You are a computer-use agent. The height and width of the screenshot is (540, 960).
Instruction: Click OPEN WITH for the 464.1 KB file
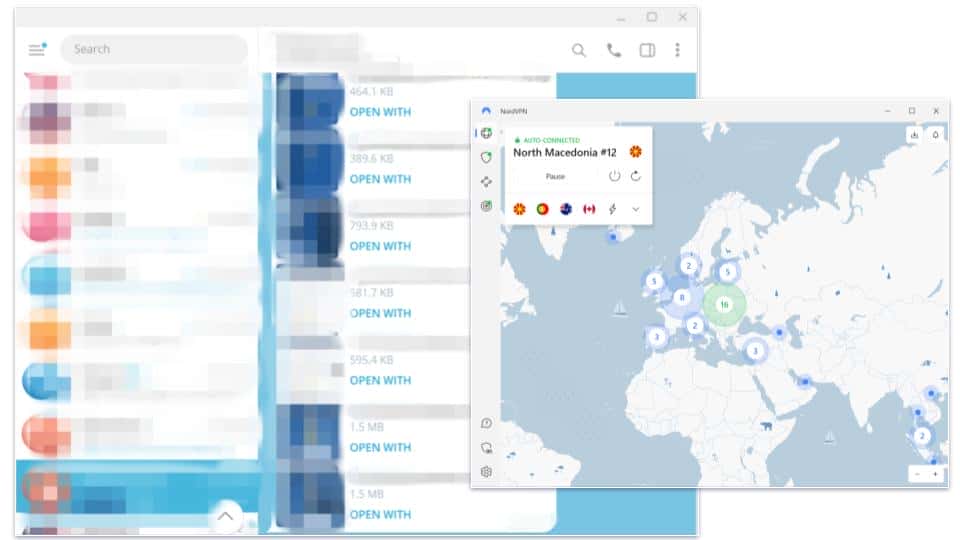380,112
